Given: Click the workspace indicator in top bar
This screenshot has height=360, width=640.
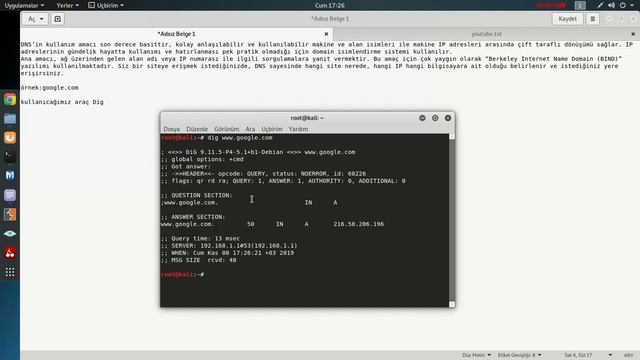Looking at the screenshot, I should point(580,5).
